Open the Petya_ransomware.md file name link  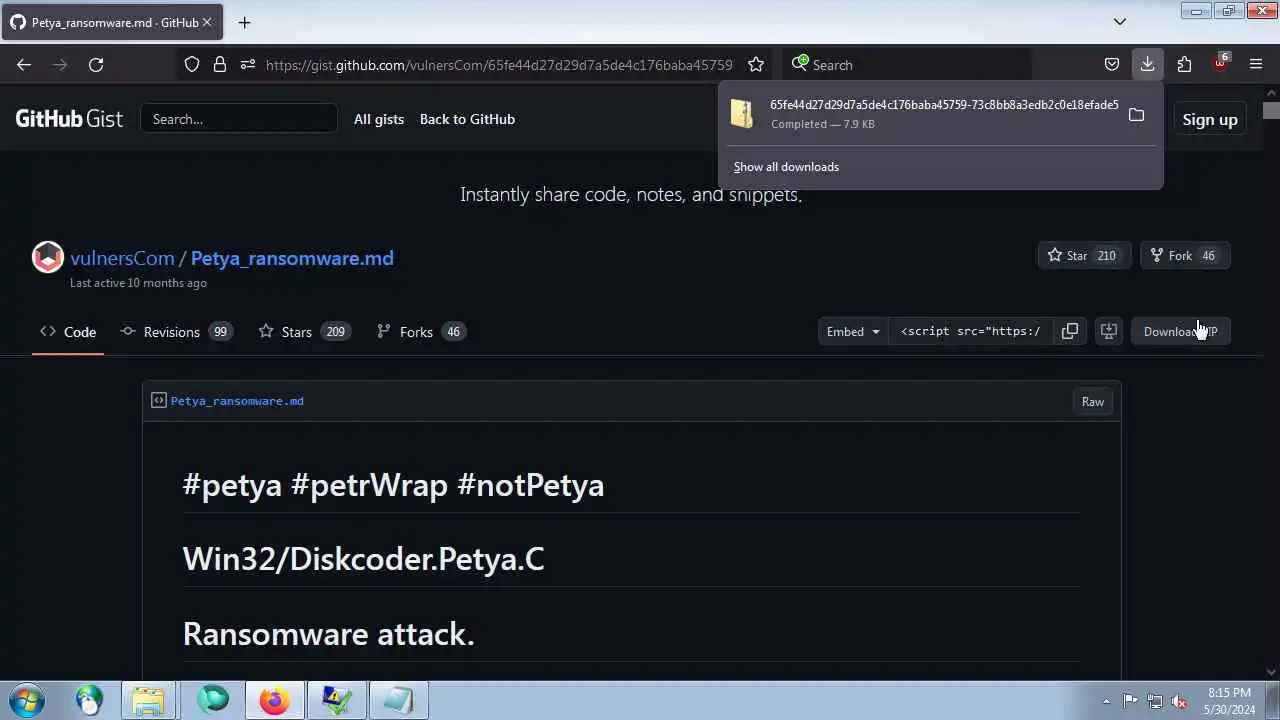point(237,401)
